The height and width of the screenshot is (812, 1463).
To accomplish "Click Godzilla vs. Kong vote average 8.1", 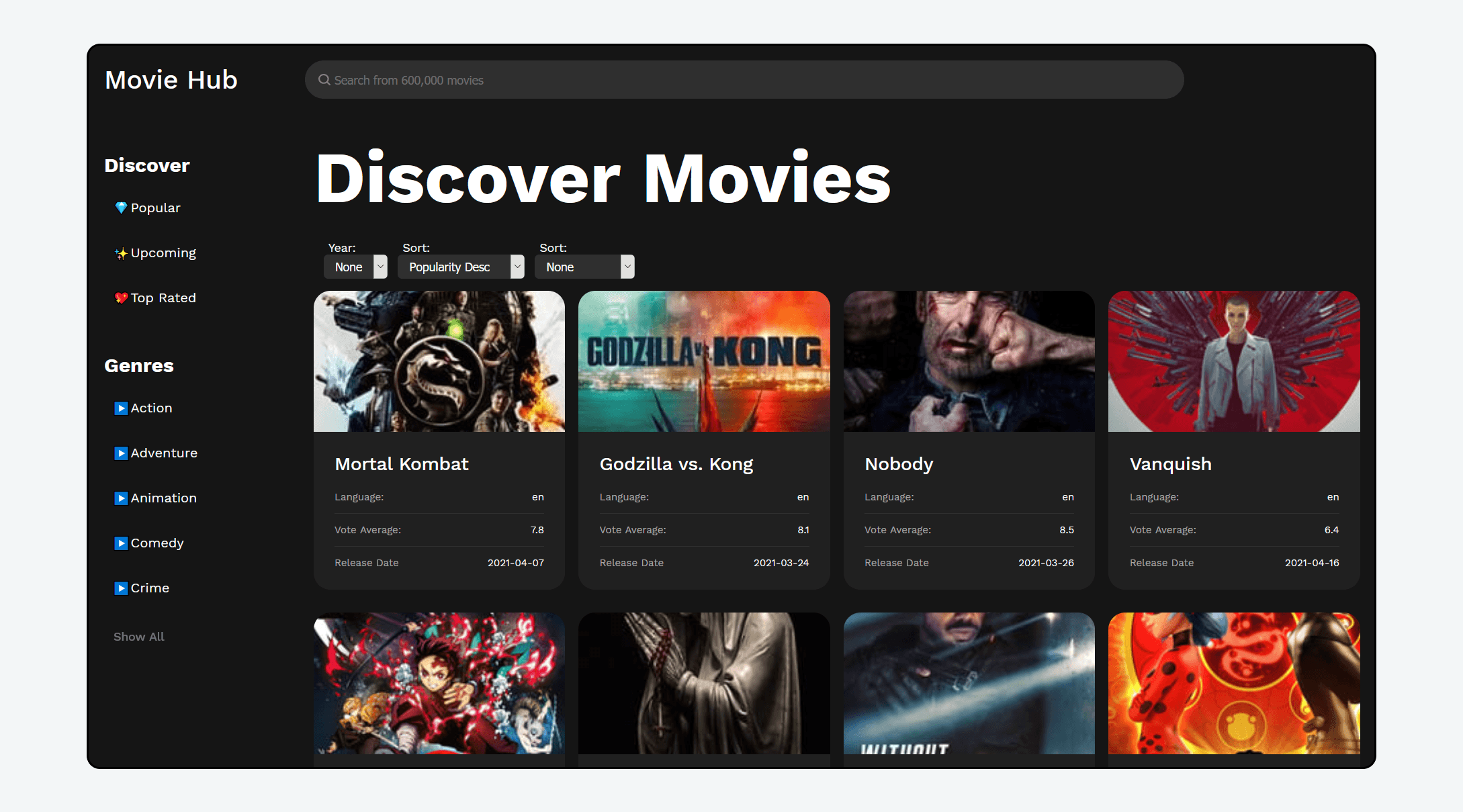I will click(803, 530).
